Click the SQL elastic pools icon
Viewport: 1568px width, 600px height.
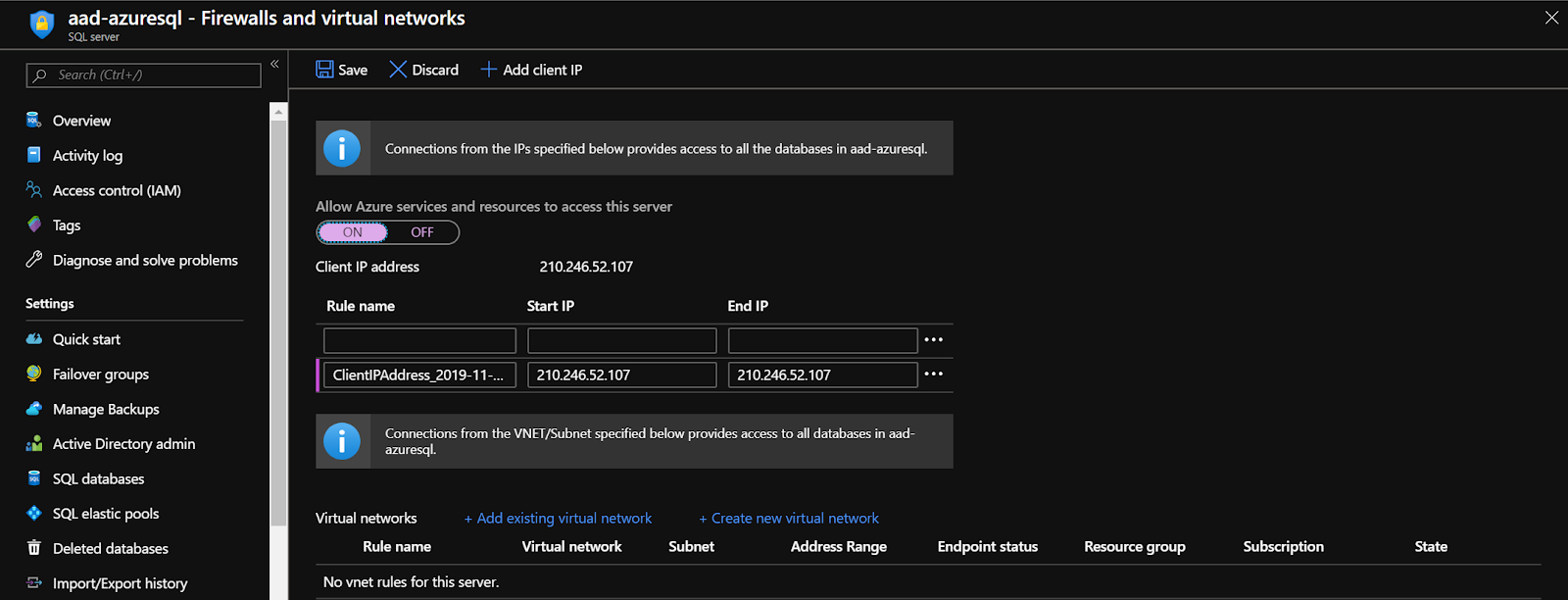[34, 514]
